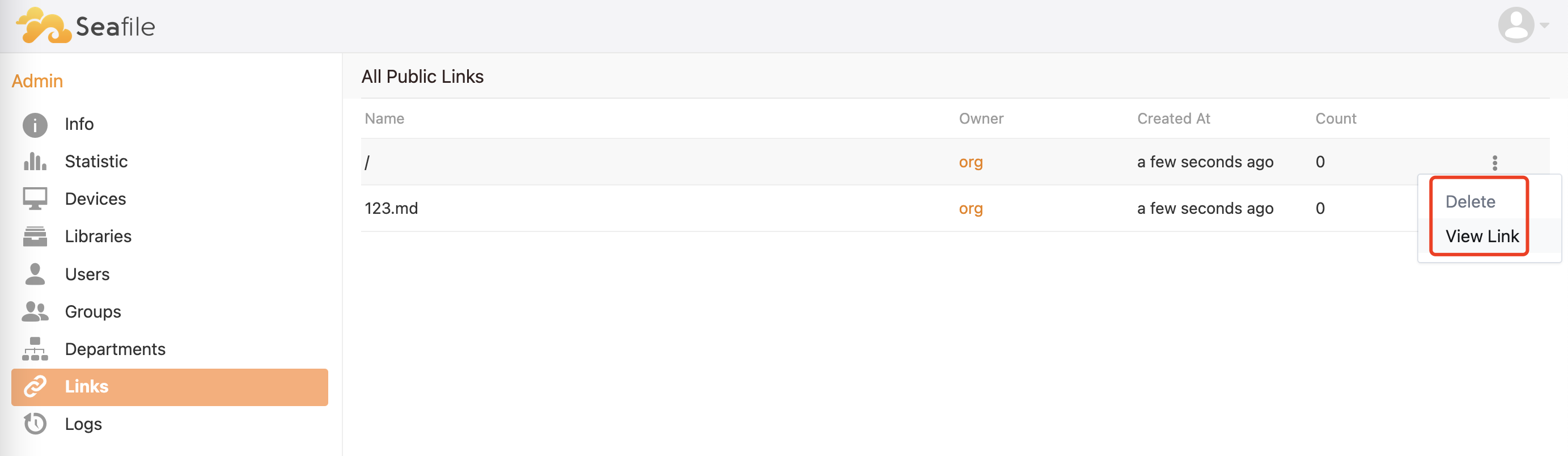The width and height of the screenshot is (1568, 456).
Task: Go to the Statistic page
Action: click(x=96, y=161)
